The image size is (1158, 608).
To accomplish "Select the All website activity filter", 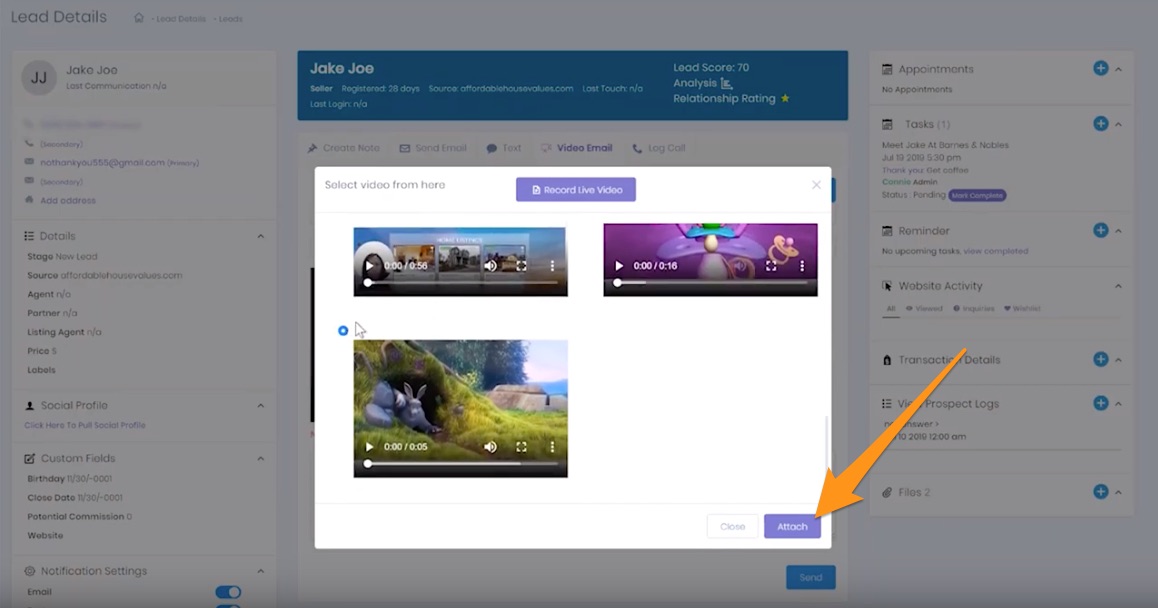I will (891, 309).
